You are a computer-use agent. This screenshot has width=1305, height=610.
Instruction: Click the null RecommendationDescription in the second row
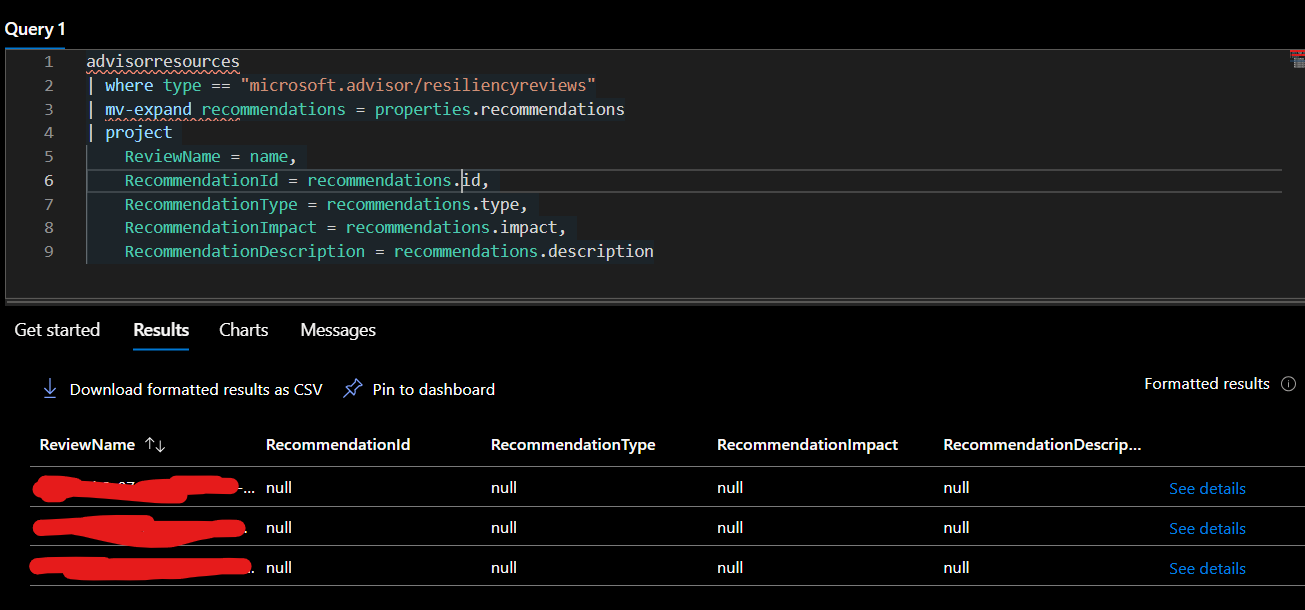click(957, 528)
